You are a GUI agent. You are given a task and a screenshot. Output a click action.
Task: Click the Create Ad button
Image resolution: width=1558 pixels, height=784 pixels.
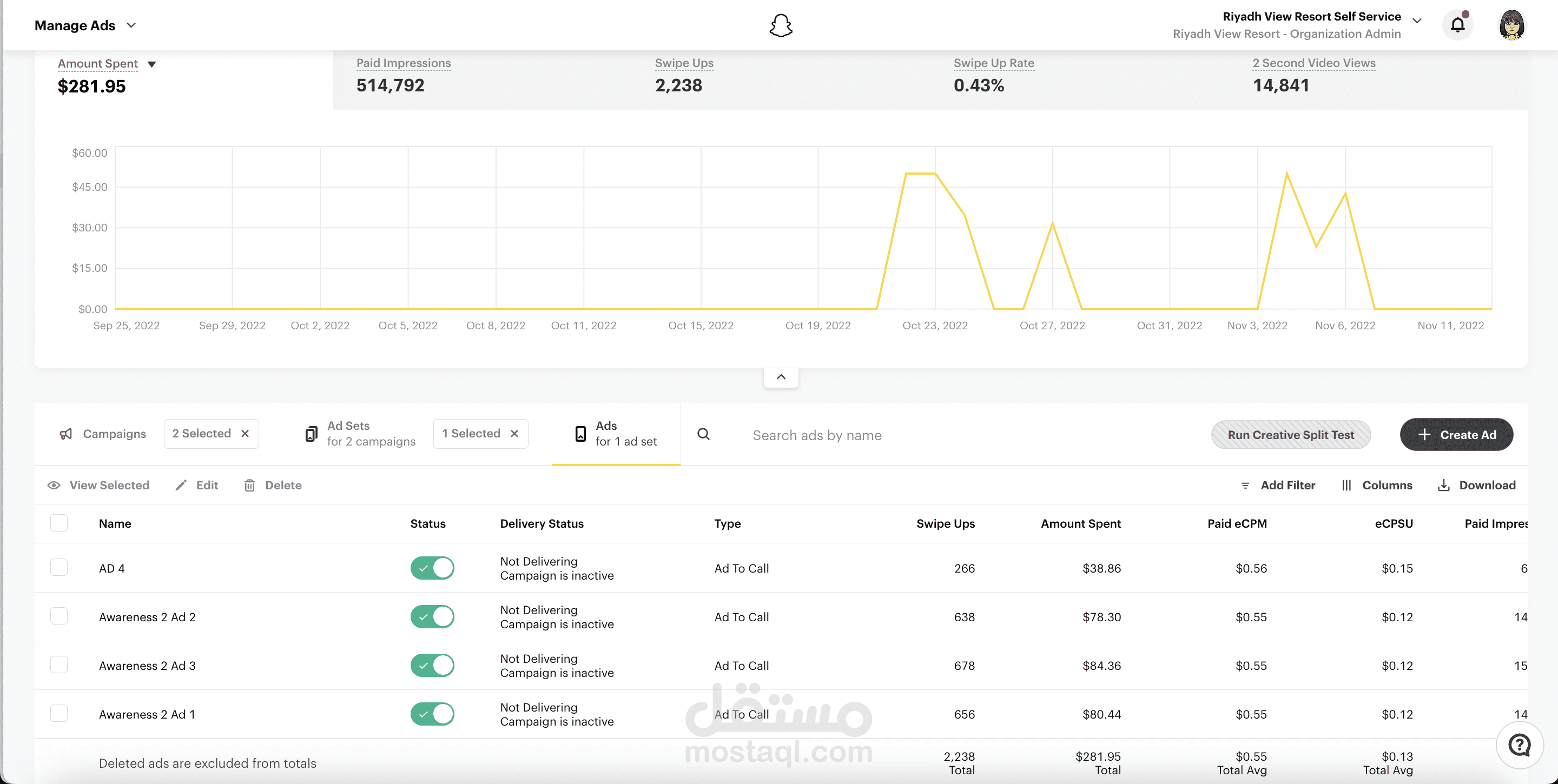(x=1456, y=435)
